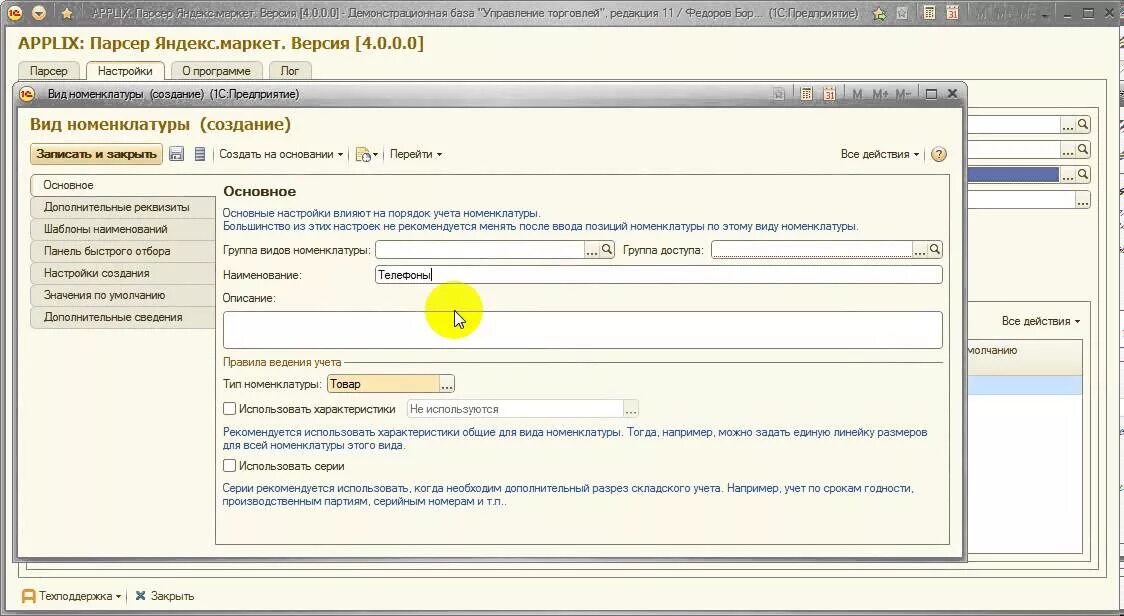Click the ellipsis beside the Не используются field
Screen dimensions: 1124x616
click(630, 409)
